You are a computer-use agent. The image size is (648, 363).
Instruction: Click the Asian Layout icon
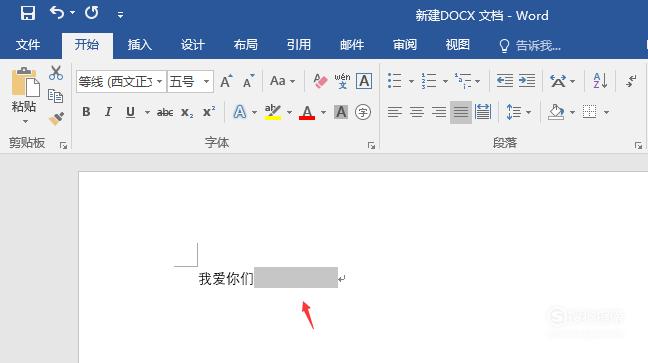(558, 81)
